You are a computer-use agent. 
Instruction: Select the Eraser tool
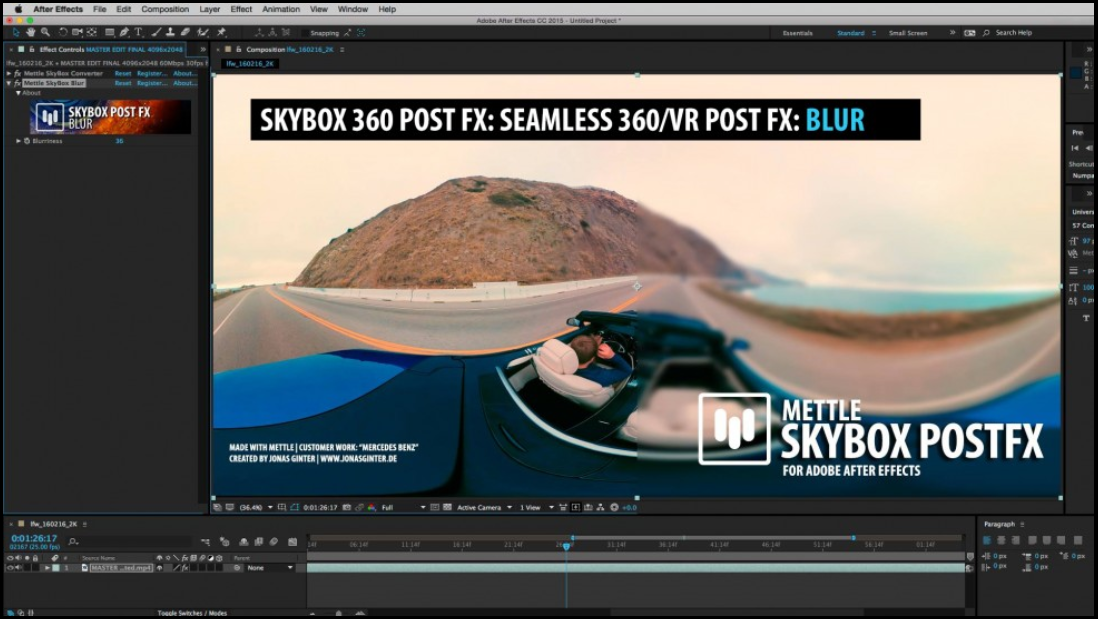[185, 32]
